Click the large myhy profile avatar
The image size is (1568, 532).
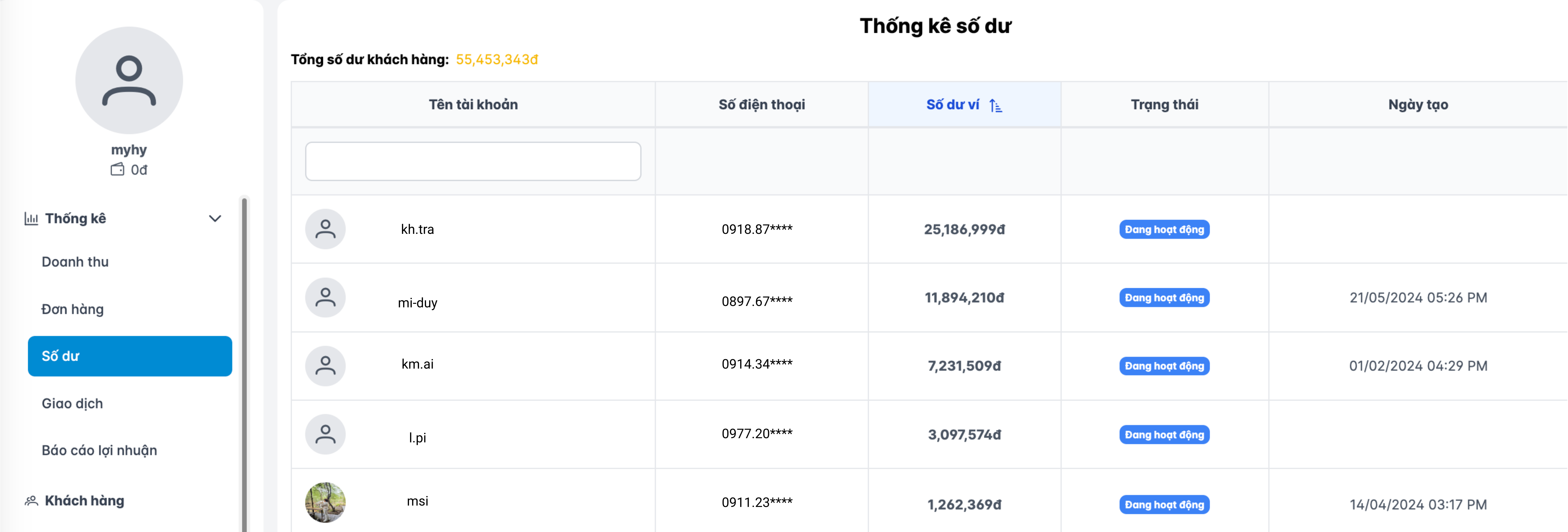tap(129, 80)
